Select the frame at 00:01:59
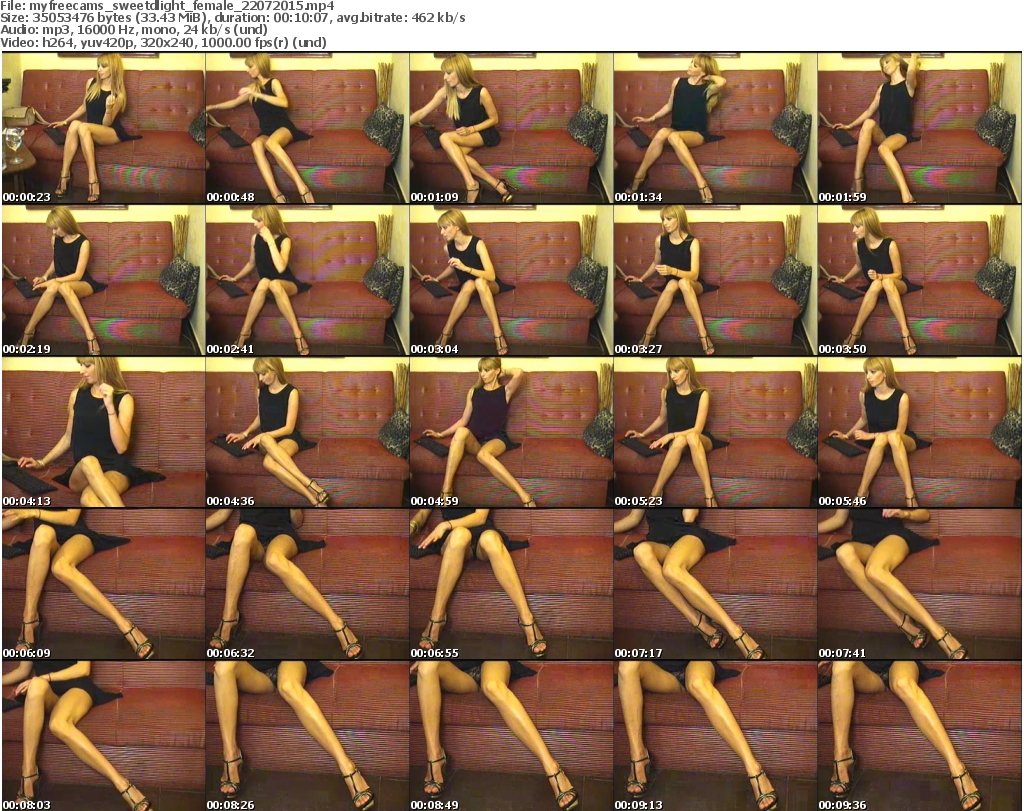 919,128
